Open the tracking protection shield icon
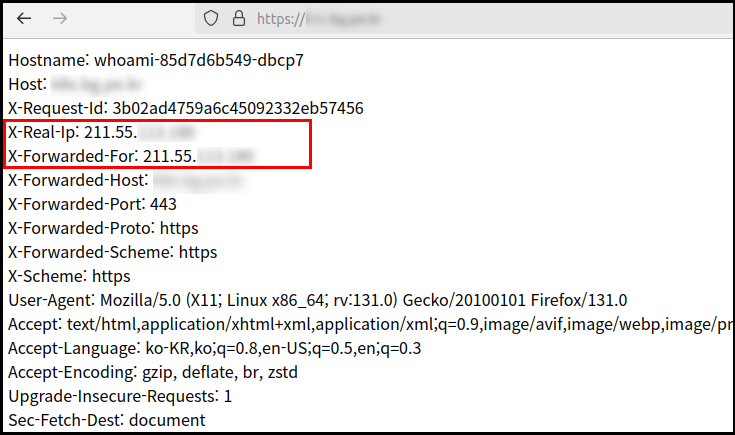Image resolution: width=735 pixels, height=435 pixels. click(x=210, y=18)
